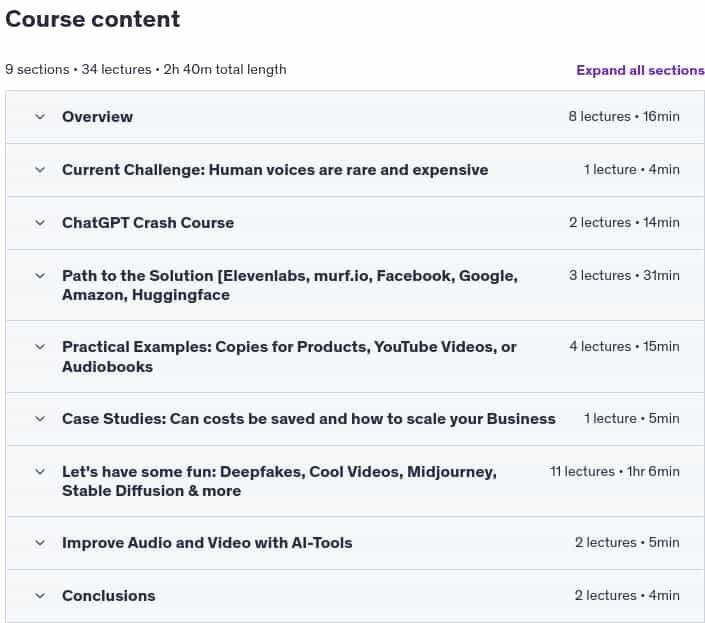Viewport: 705px width, 623px height.
Task: Open Improve Audio and Video with AI-Tools title
Action: (207, 543)
